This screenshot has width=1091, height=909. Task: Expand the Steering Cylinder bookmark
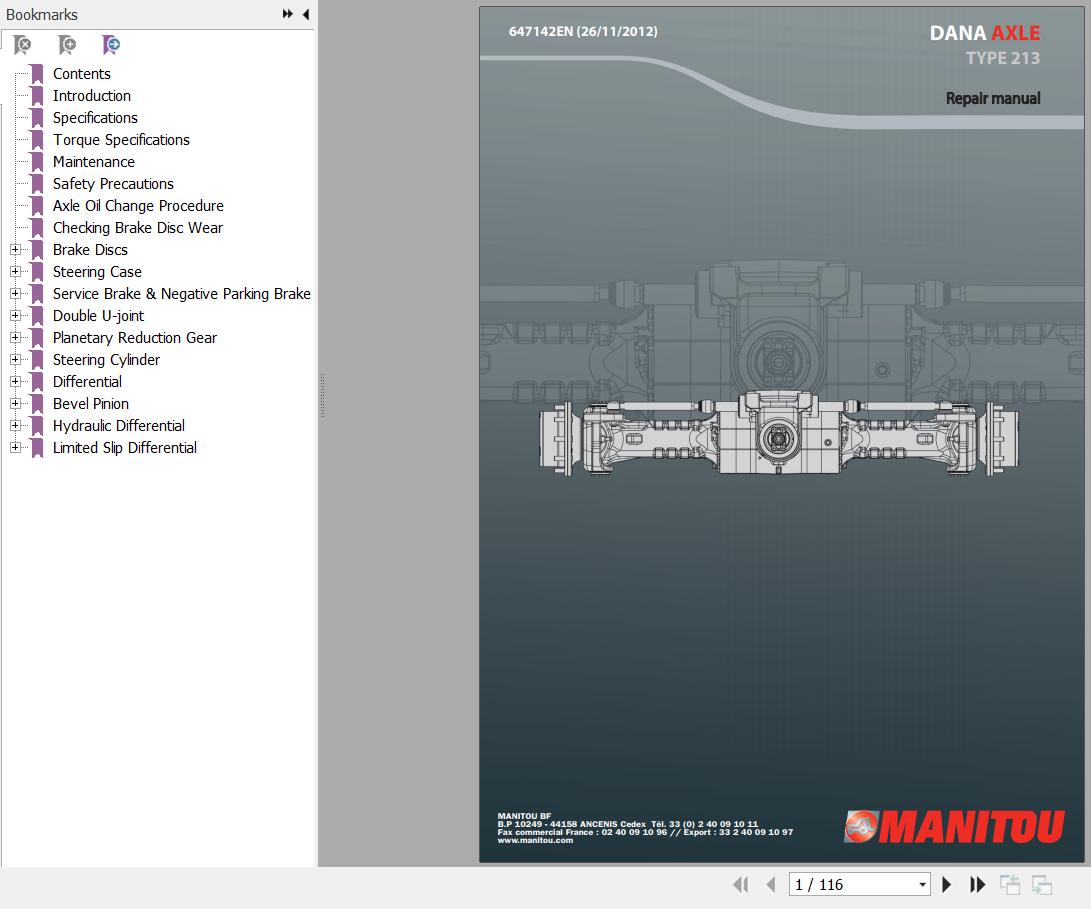click(15, 359)
